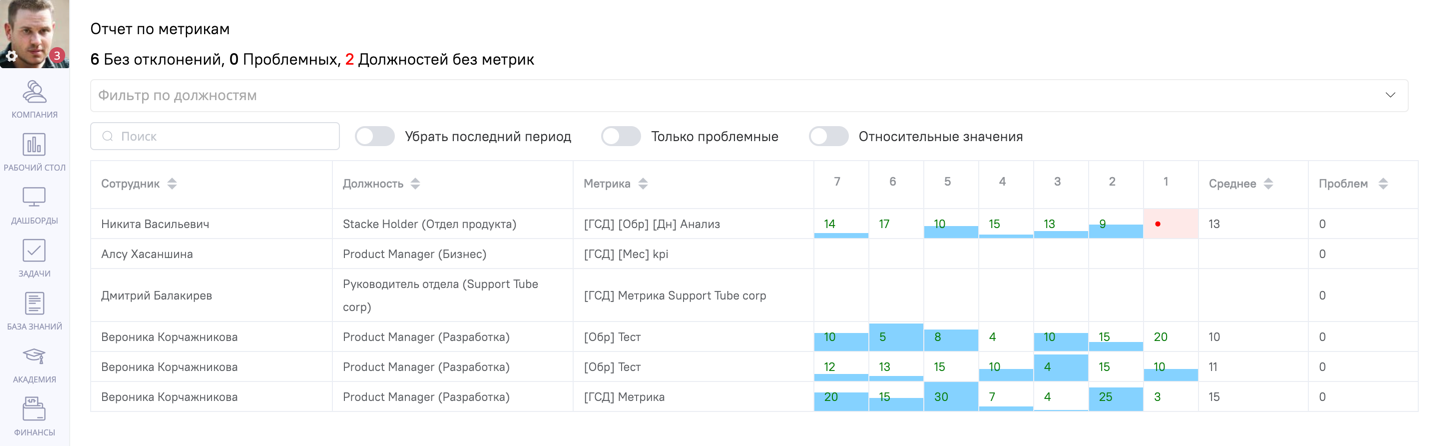Open the Рабочий стол sidebar icon
This screenshot has height=446, width=1439.
(34, 145)
